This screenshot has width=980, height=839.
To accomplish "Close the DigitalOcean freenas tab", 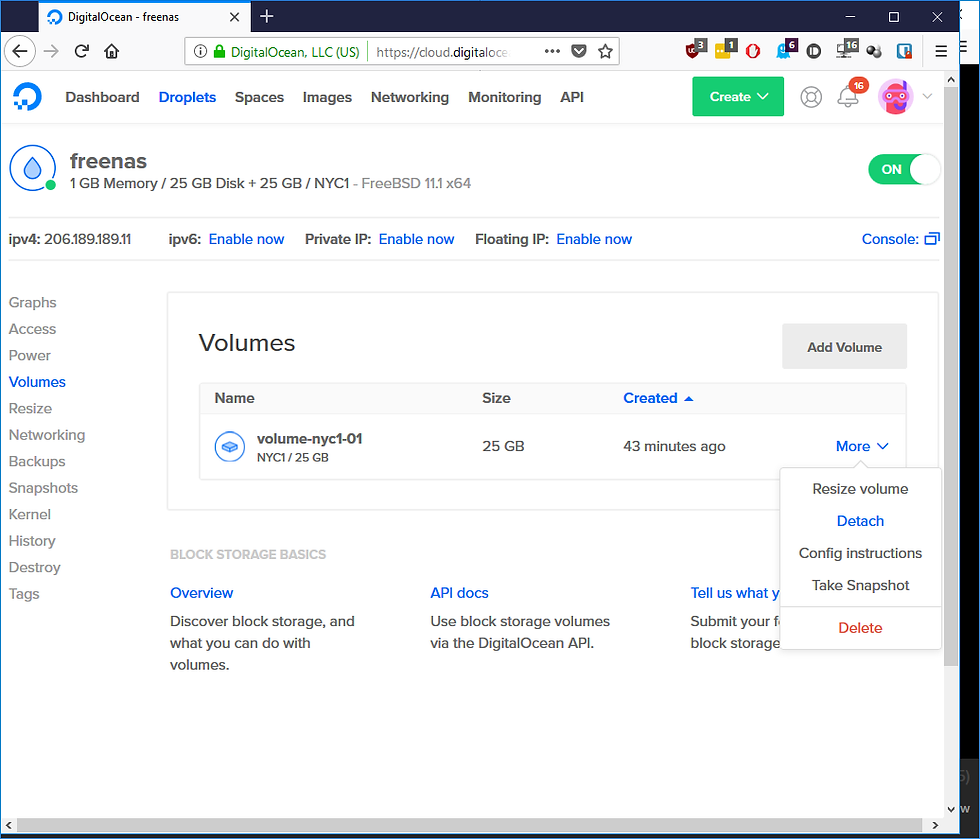I will (x=234, y=17).
